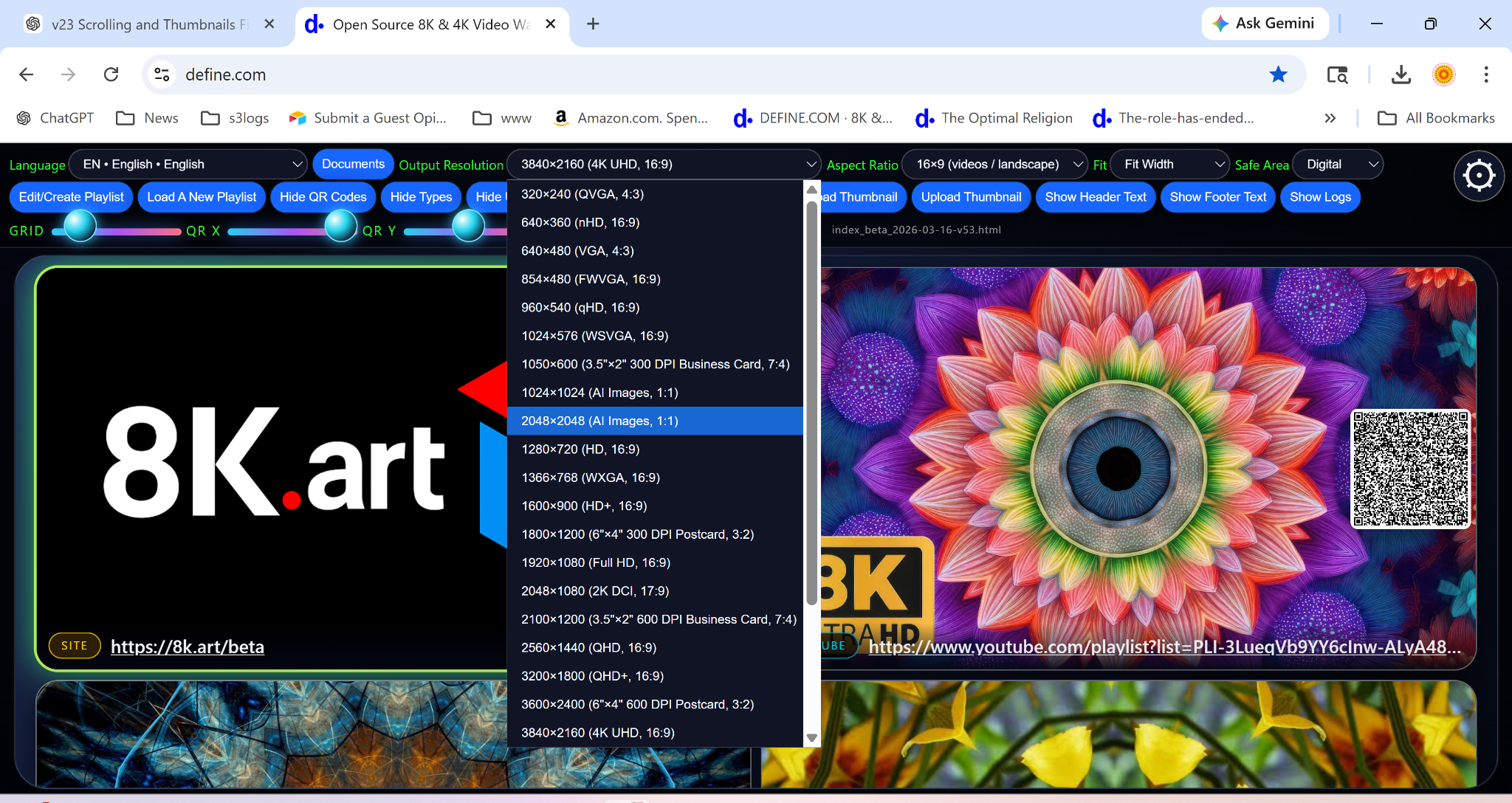This screenshot has width=1512, height=803.
Task: Toggle Show Header Text
Action: coord(1096,197)
